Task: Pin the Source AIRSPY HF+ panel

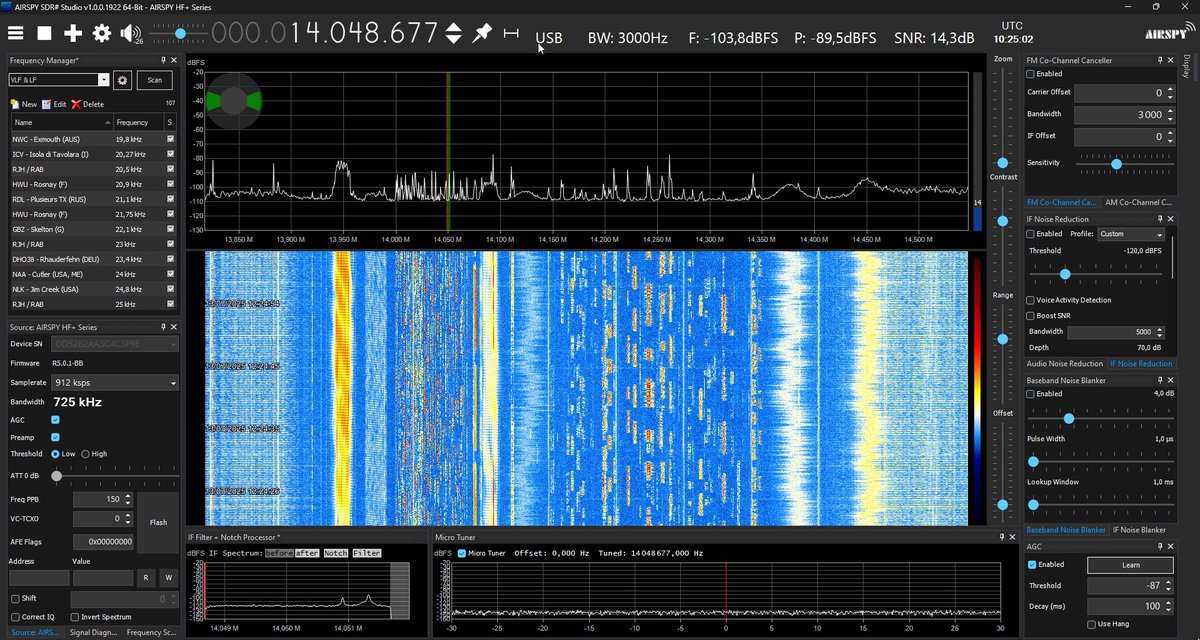Action: pyautogui.click(x=163, y=327)
